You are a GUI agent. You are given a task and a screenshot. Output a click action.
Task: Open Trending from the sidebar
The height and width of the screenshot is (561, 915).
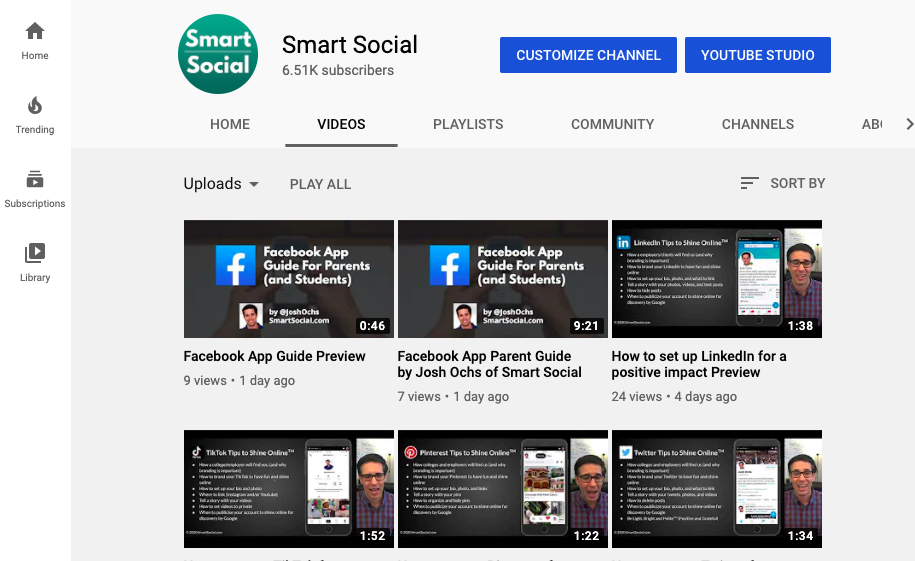click(35, 115)
